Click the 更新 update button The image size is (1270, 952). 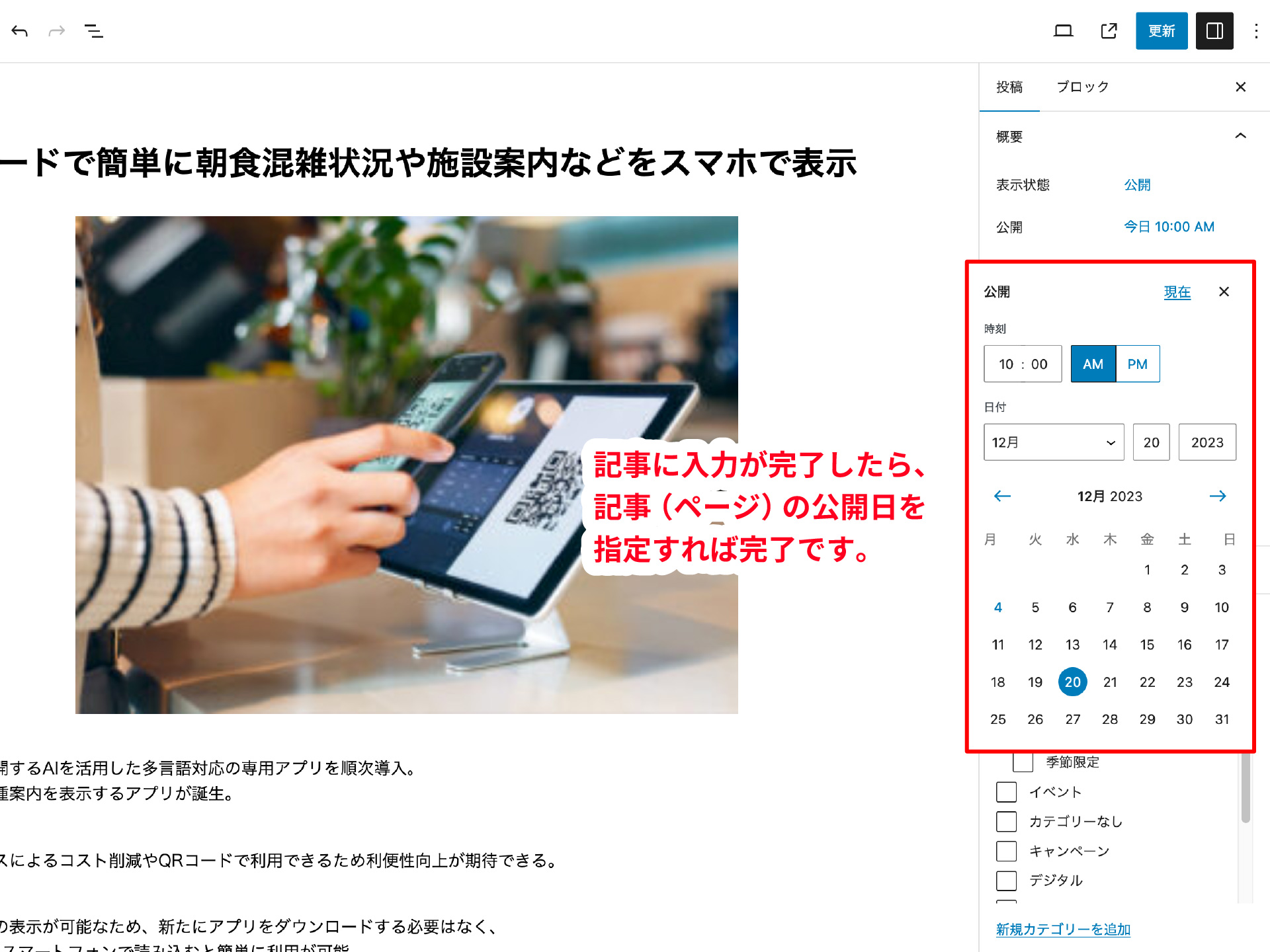pyautogui.click(x=1161, y=31)
